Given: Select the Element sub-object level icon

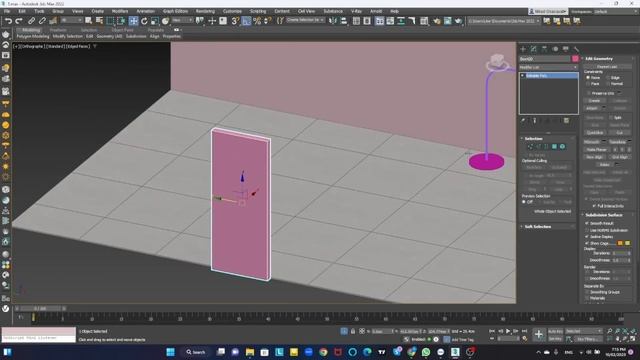Looking at the screenshot, I should [x=562, y=147].
